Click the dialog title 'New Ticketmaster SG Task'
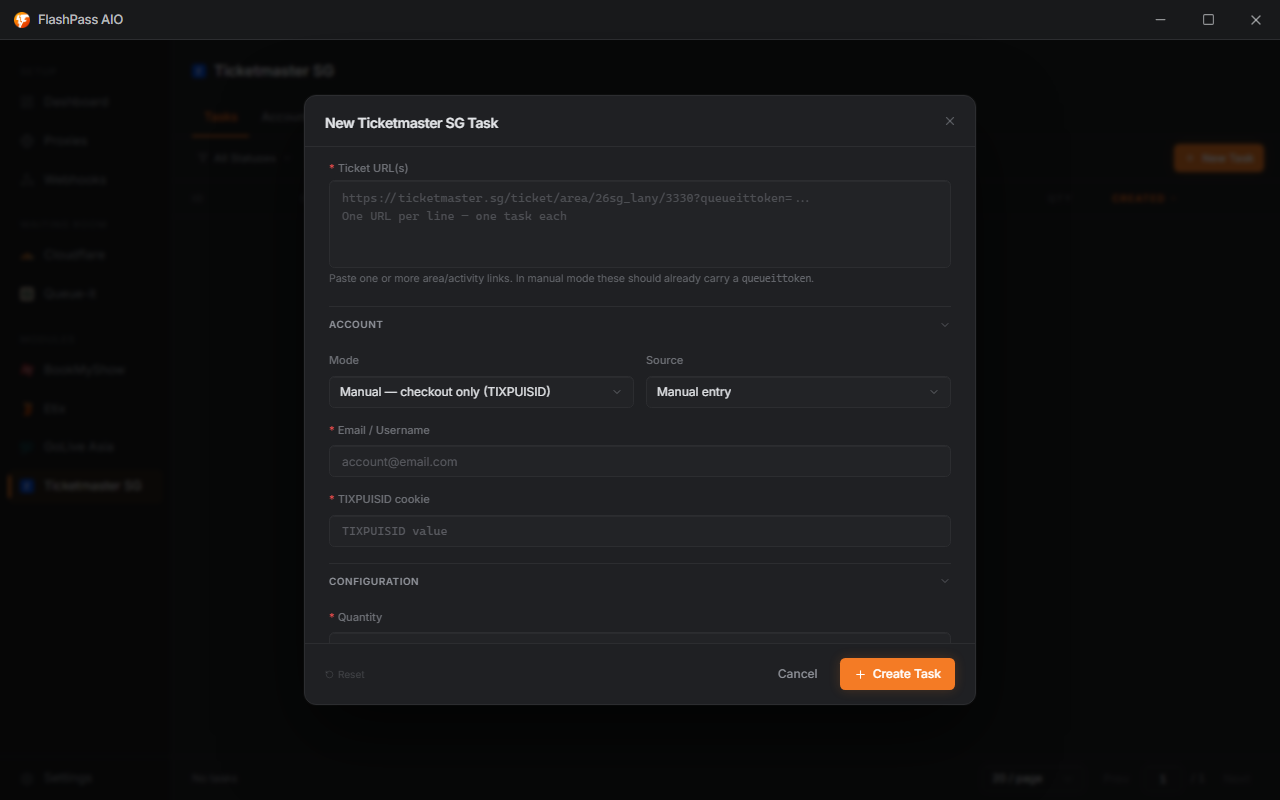Screen dimensions: 1280x800 click(411, 123)
